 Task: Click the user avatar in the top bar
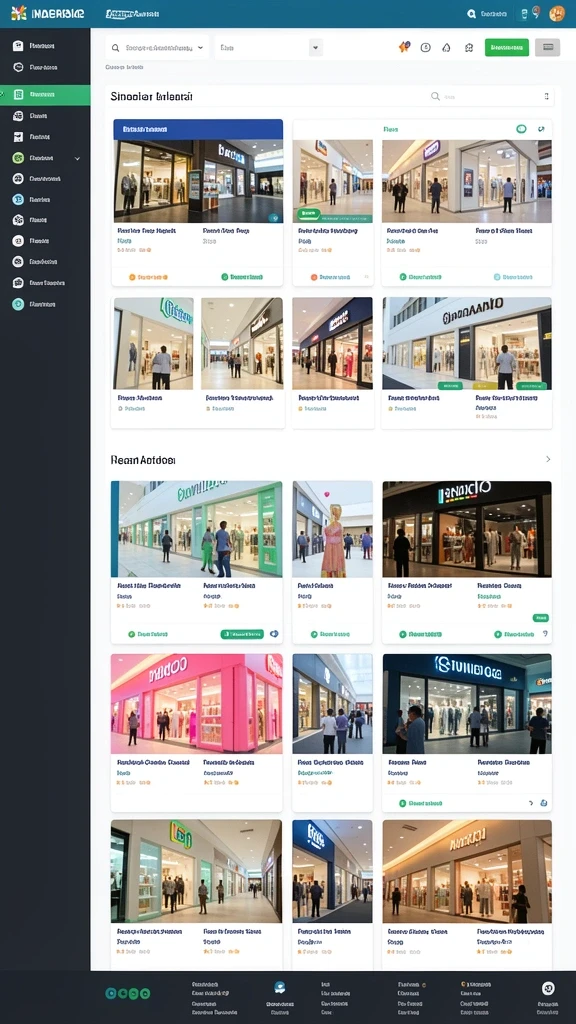557,13
